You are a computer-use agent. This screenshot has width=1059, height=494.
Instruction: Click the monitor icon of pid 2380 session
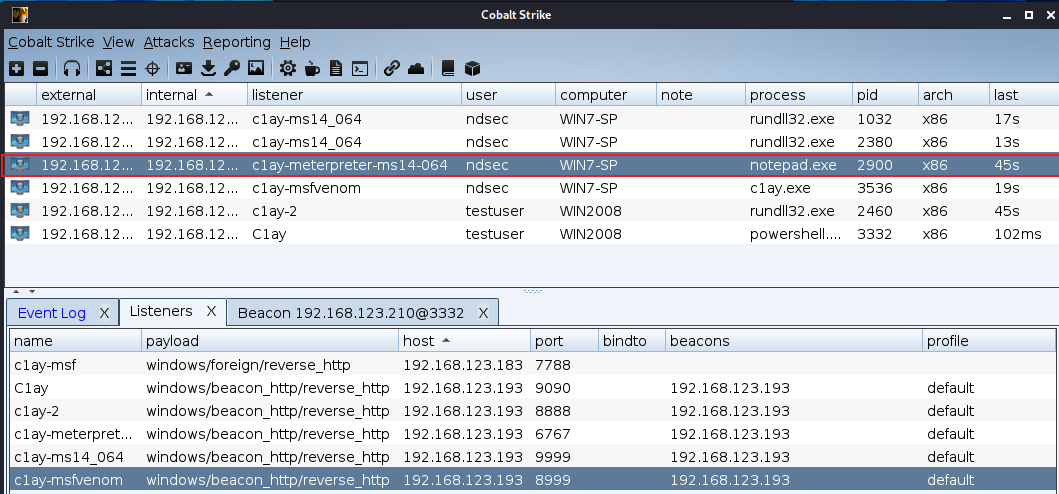pos(20,142)
